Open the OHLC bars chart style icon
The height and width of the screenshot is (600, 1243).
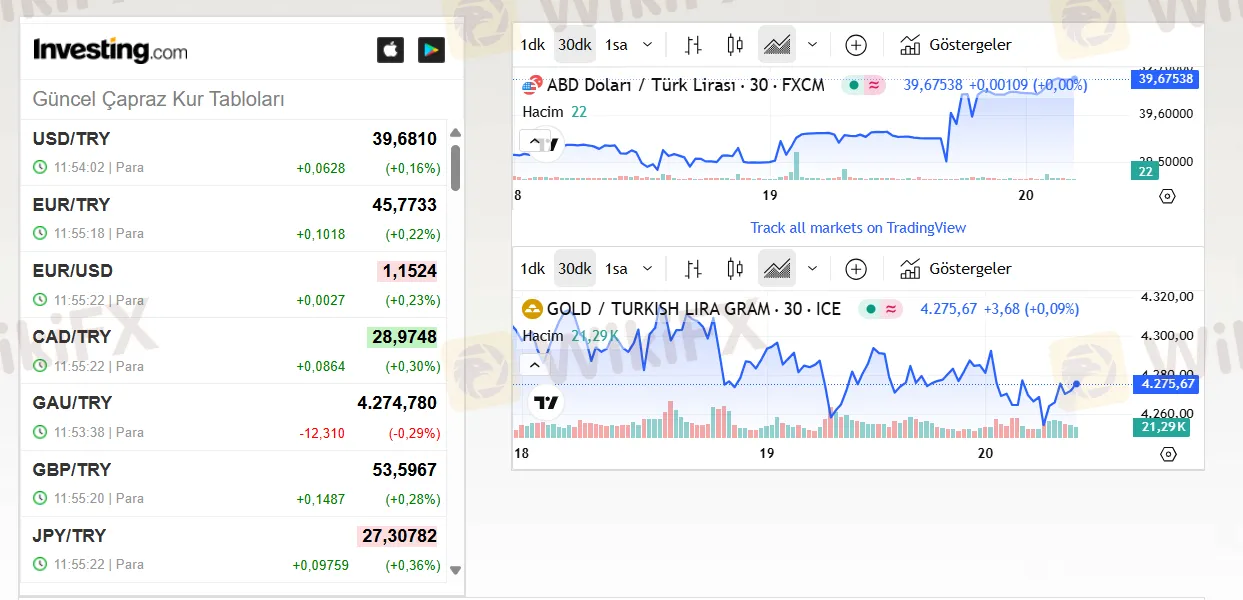click(692, 44)
